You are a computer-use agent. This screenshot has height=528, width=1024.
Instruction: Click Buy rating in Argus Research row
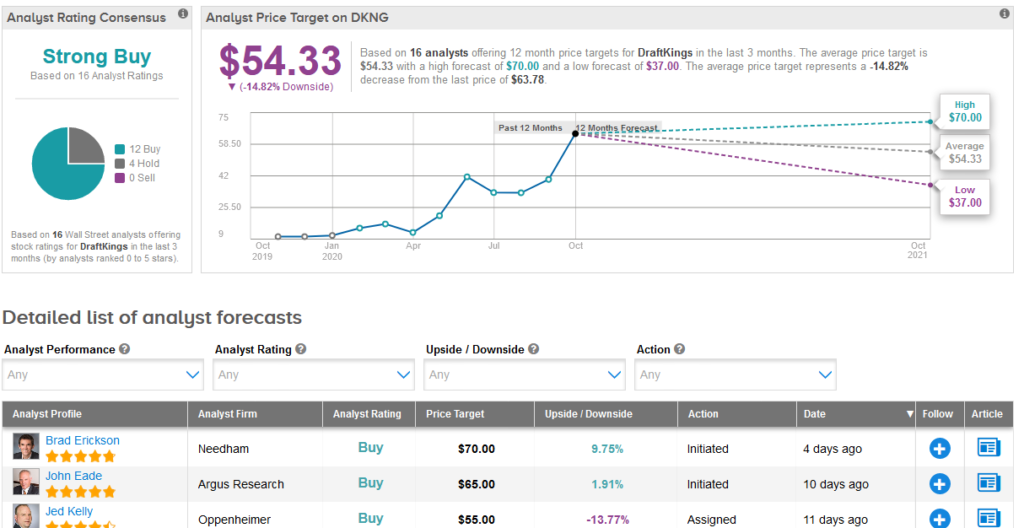click(370, 483)
